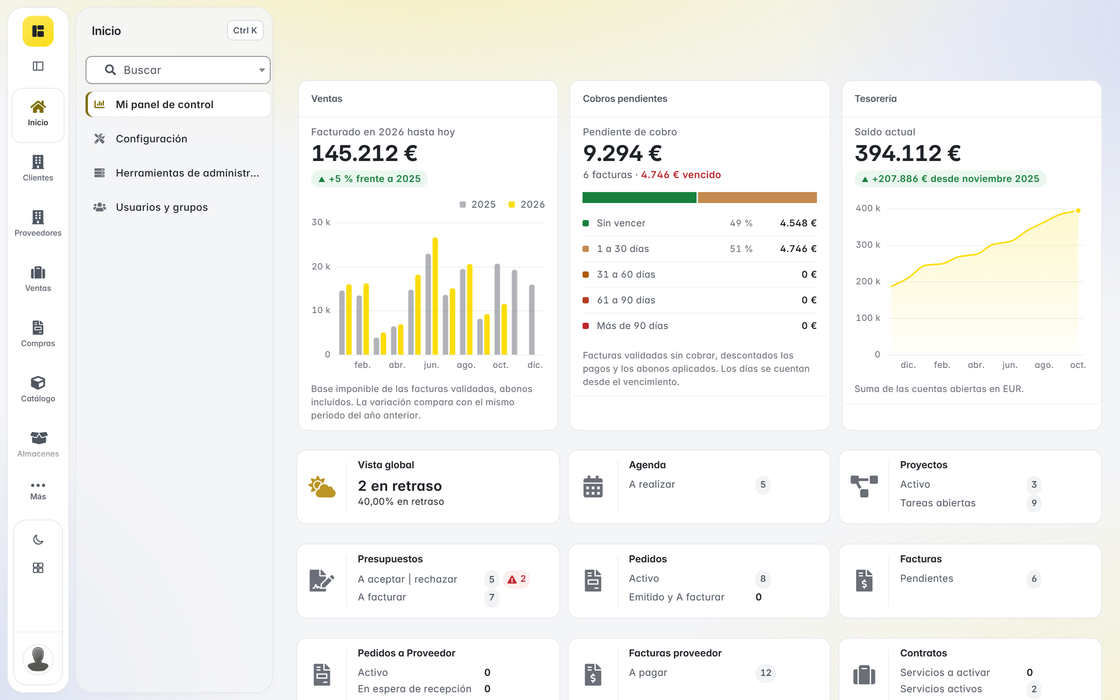Click the Usuarios y grupos people icon

click(x=99, y=207)
